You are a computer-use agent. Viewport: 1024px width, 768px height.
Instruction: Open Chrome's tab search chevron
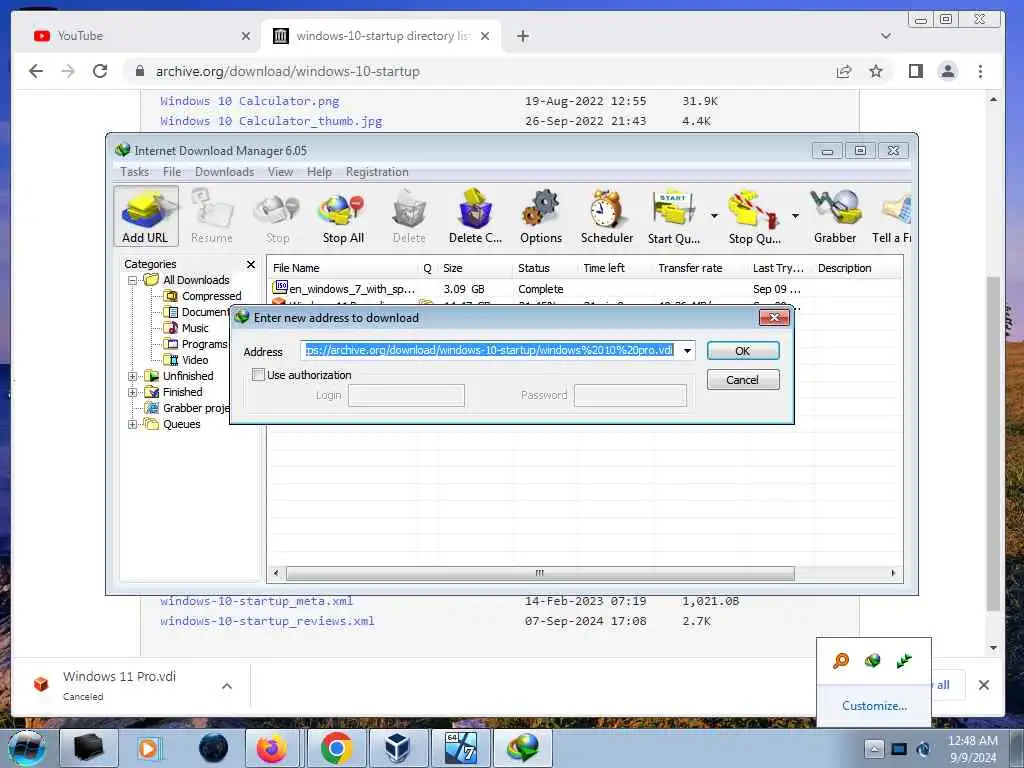point(886,36)
